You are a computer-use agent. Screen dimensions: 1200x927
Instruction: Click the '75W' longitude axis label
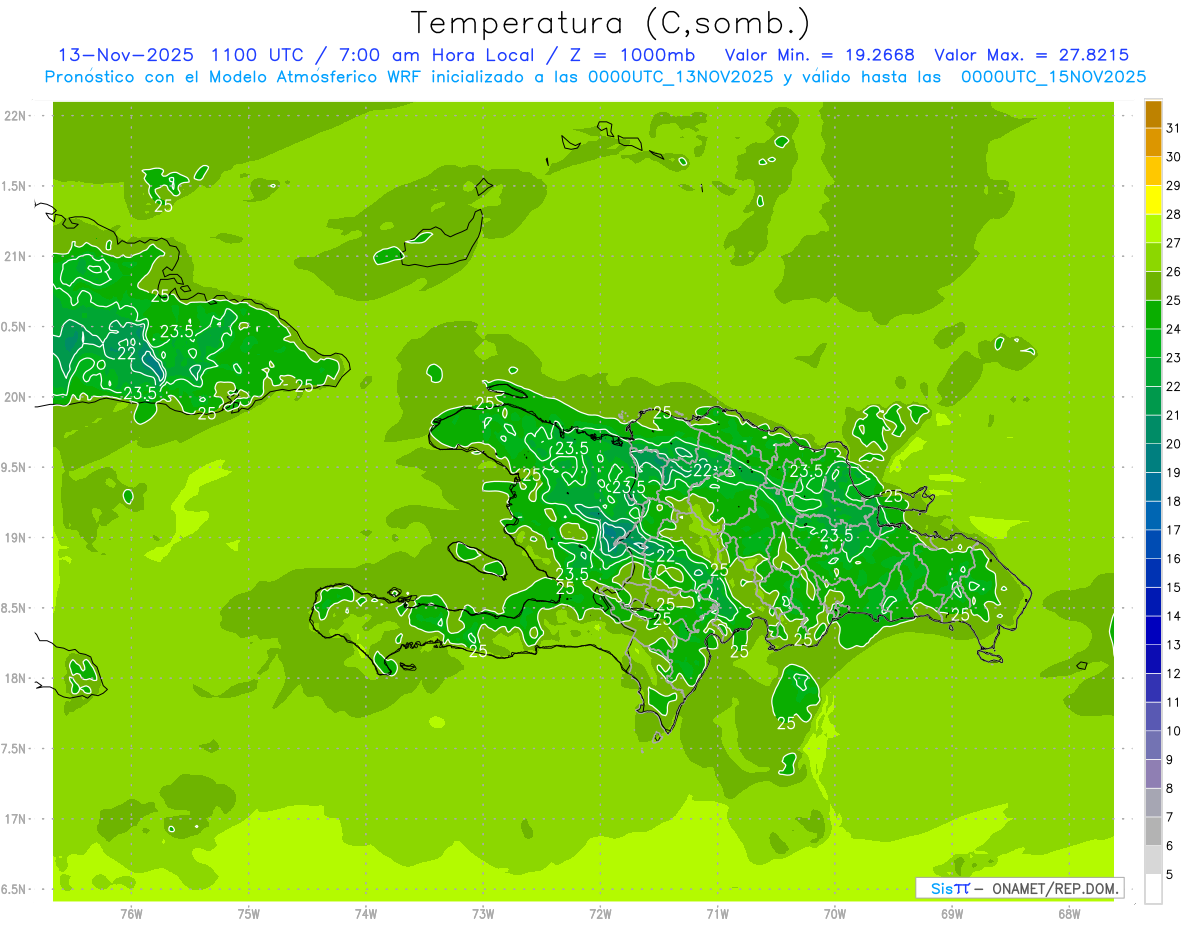[249, 914]
